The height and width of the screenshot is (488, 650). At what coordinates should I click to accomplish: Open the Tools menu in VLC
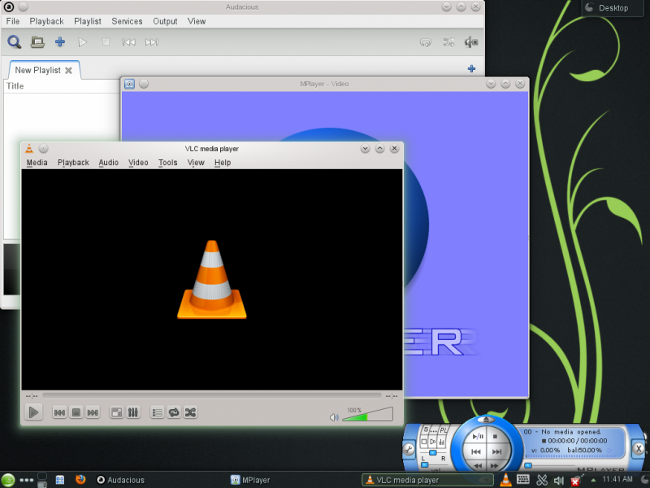coord(167,162)
